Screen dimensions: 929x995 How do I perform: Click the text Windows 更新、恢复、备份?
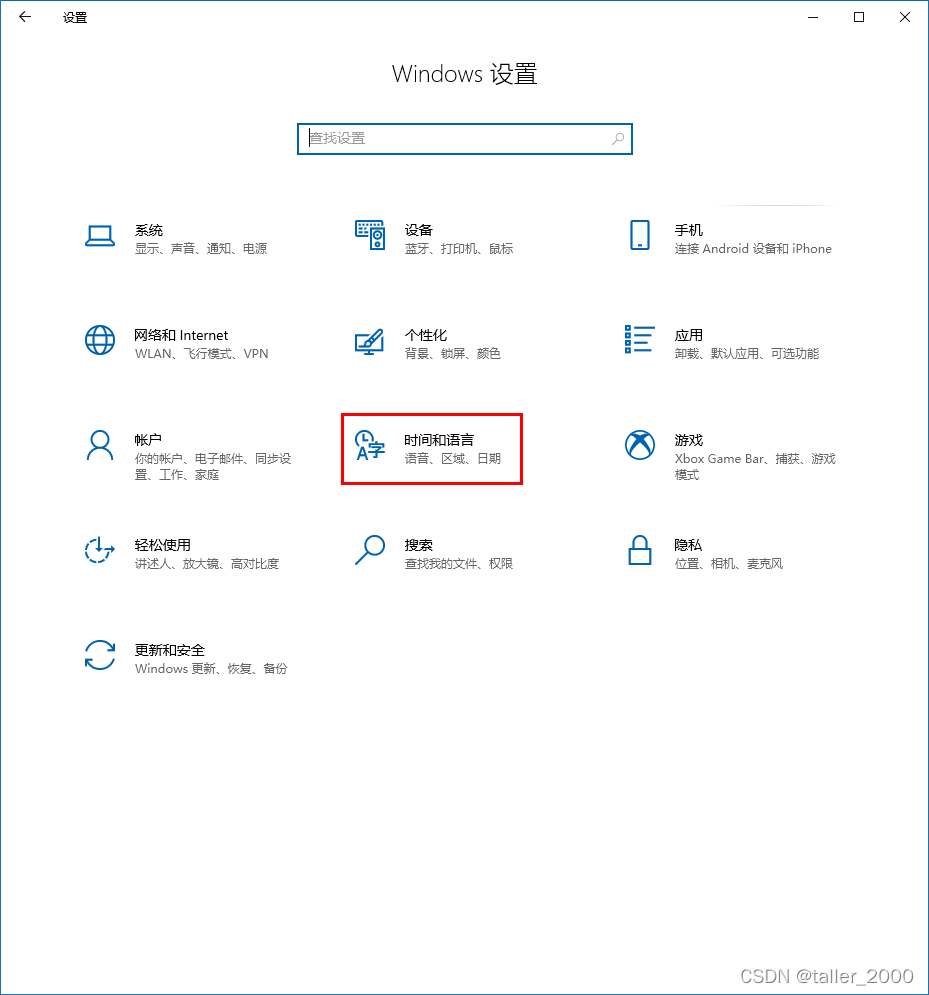[211, 668]
